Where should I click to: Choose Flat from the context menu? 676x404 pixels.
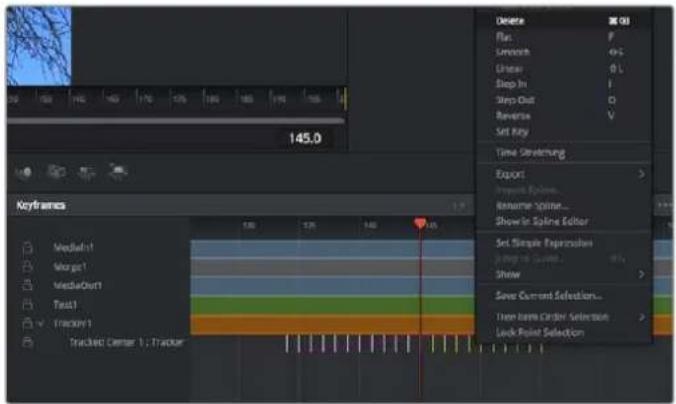504,37
